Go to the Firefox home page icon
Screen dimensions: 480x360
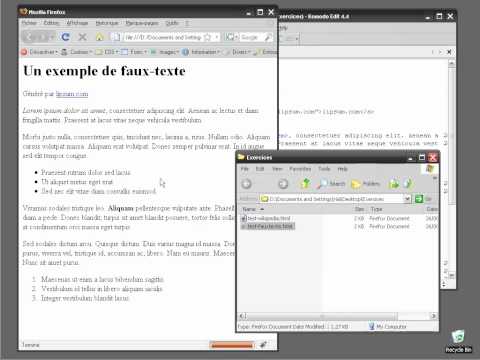point(99,37)
